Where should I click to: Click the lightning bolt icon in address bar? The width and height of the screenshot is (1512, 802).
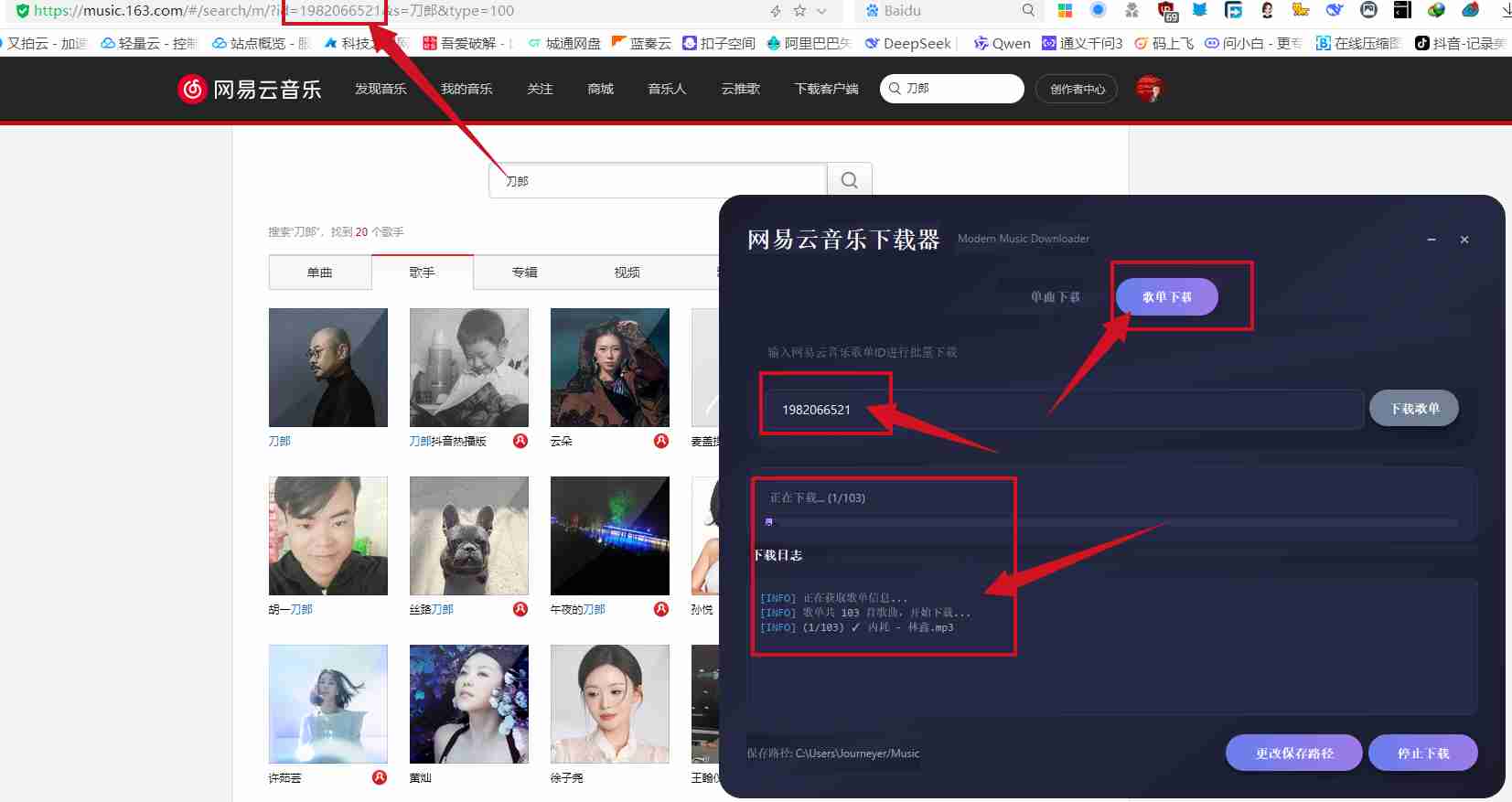pos(776,11)
